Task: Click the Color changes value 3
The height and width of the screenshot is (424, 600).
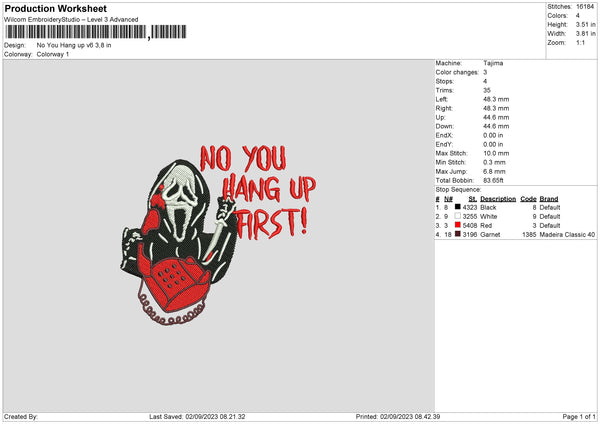Action: 485,72
